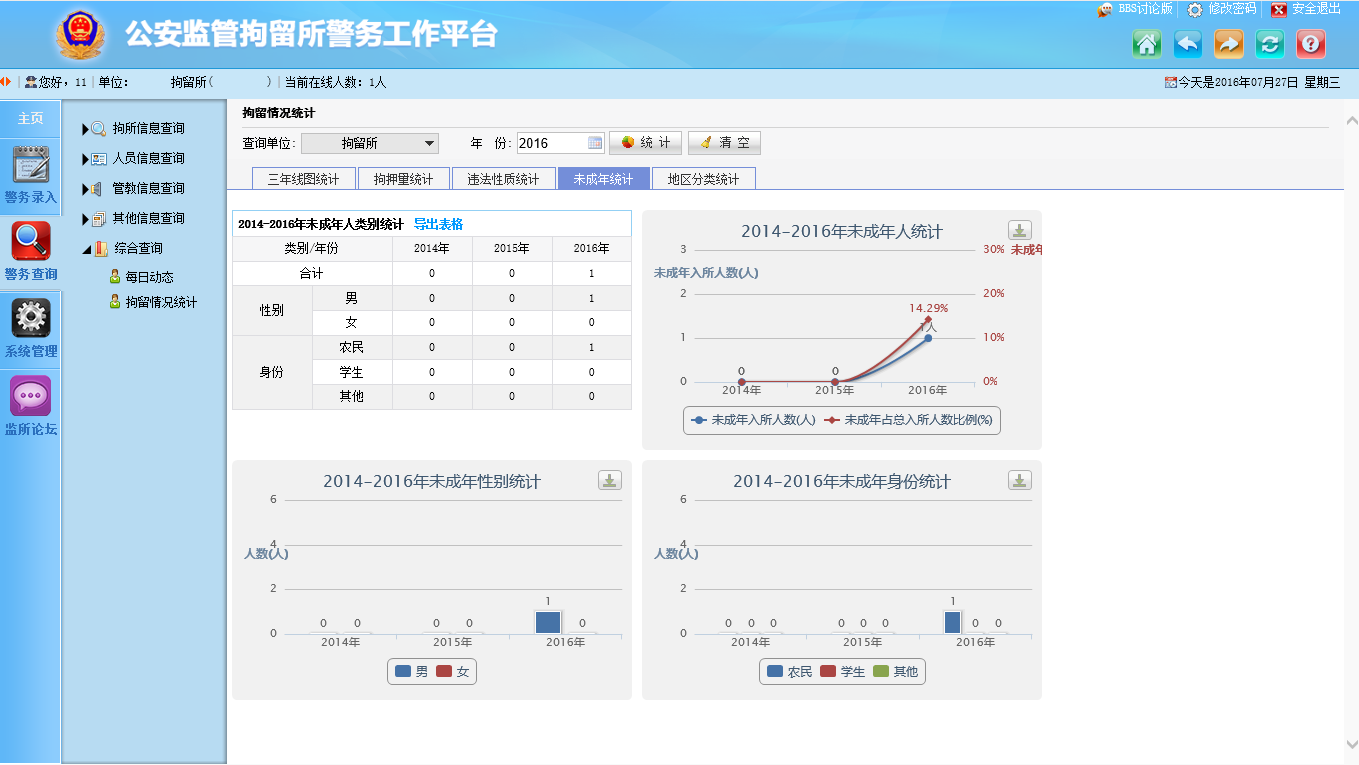
Task: Open the 系统管理 gear module
Action: point(31,329)
